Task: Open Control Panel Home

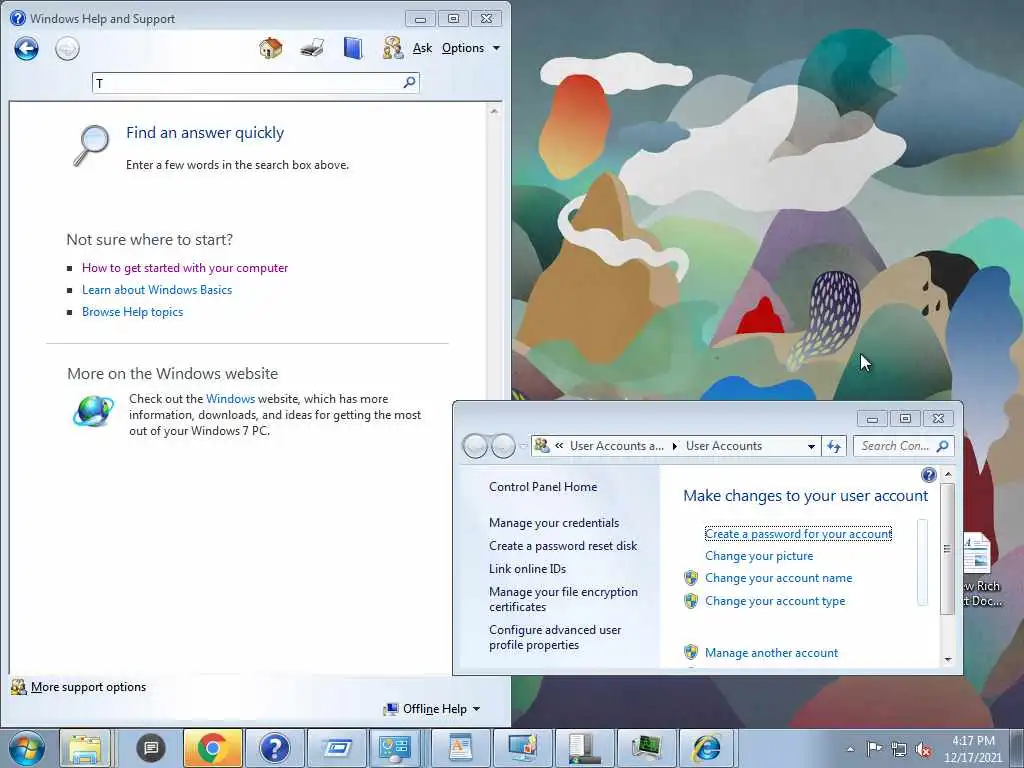Action: point(543,487)
